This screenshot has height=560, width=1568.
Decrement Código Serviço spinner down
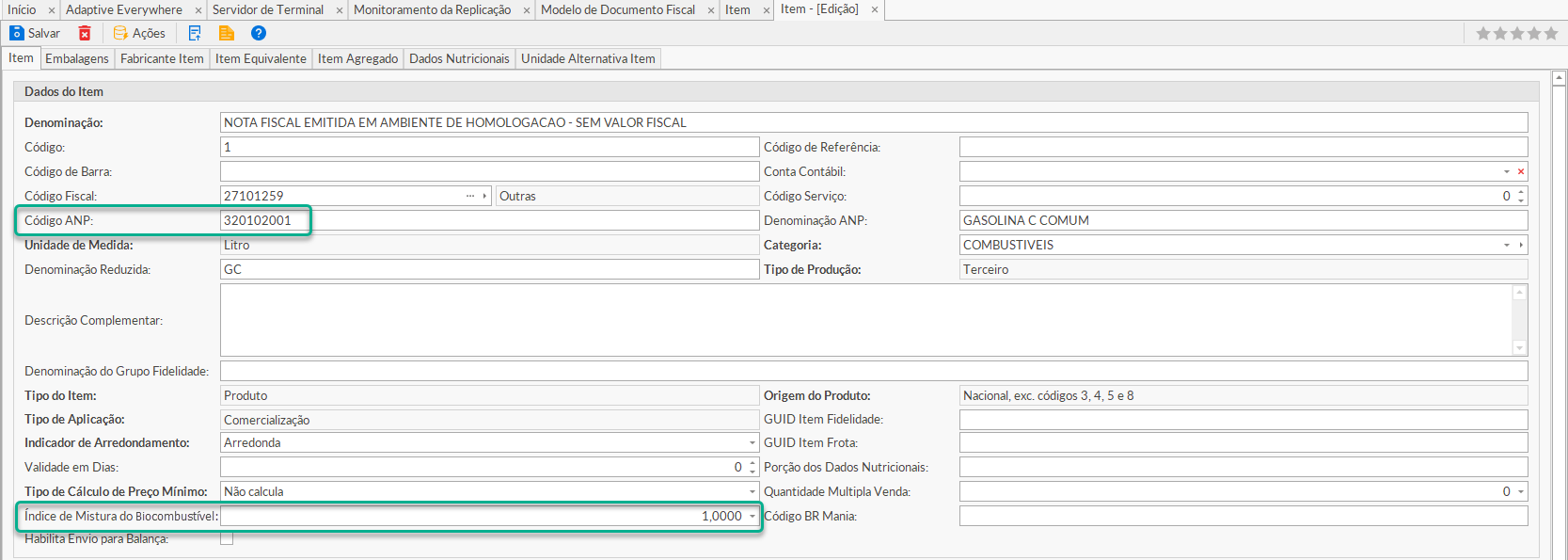point(1521,200)
